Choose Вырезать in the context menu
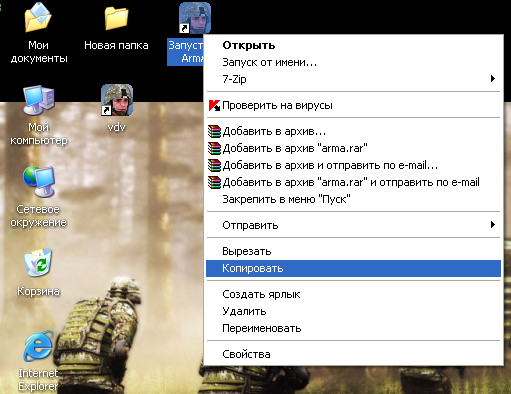The height and width of the screenshot is (394, 511). [353, 251]
